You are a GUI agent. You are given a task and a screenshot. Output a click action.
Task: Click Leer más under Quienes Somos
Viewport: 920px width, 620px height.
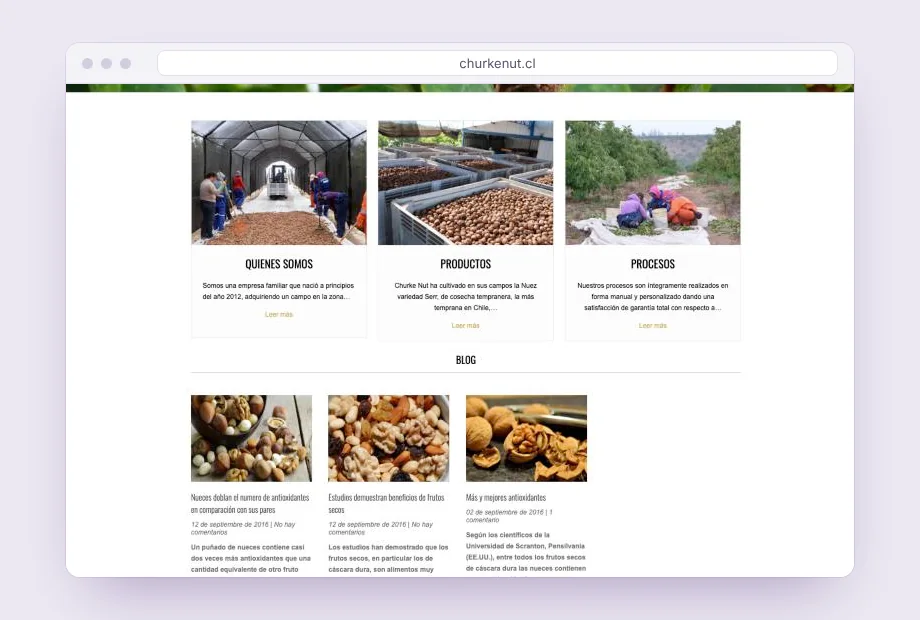pos(279,314)
